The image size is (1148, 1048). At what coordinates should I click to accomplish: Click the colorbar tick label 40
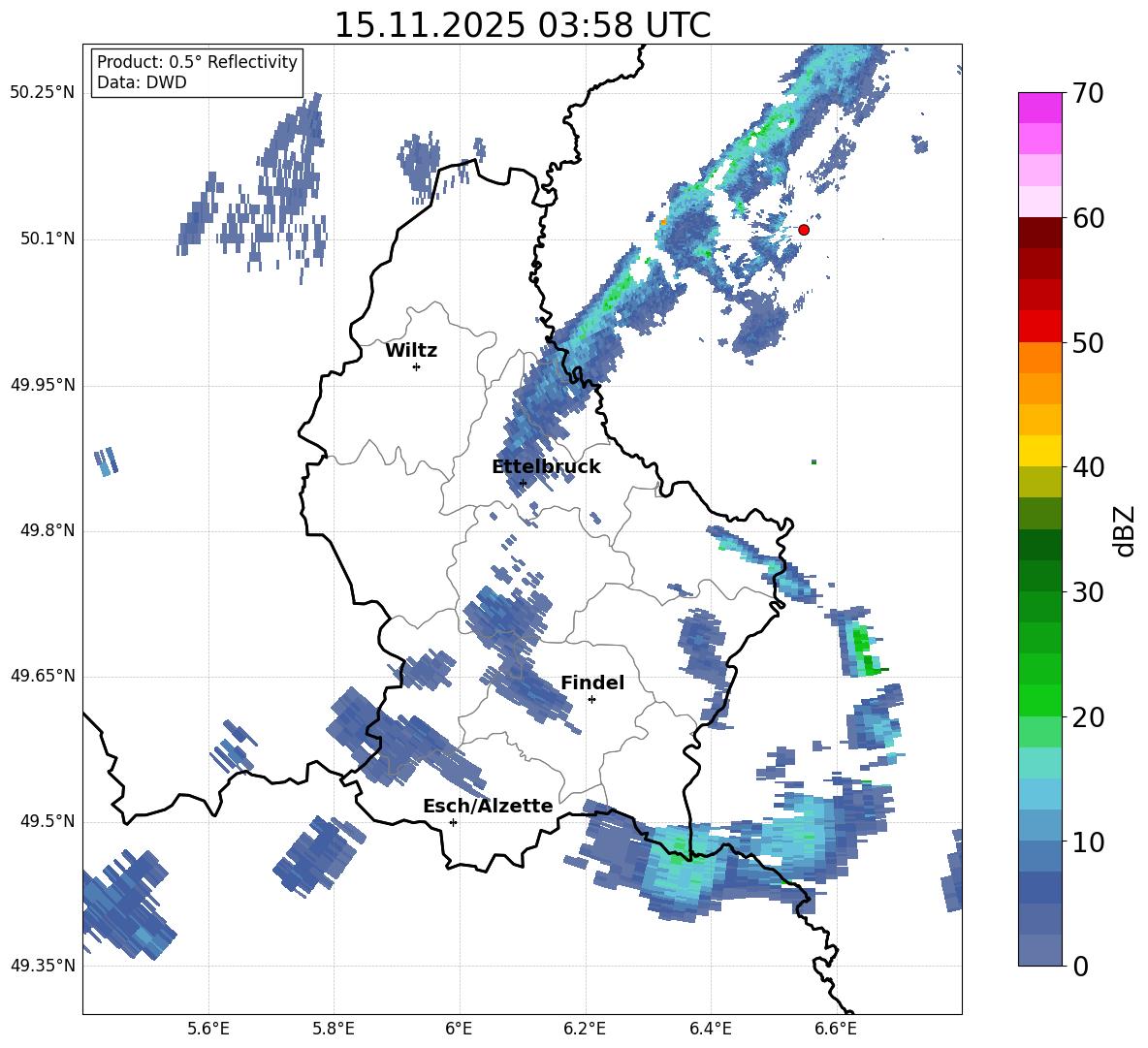pyautogui.click(x=1089, y=467)
